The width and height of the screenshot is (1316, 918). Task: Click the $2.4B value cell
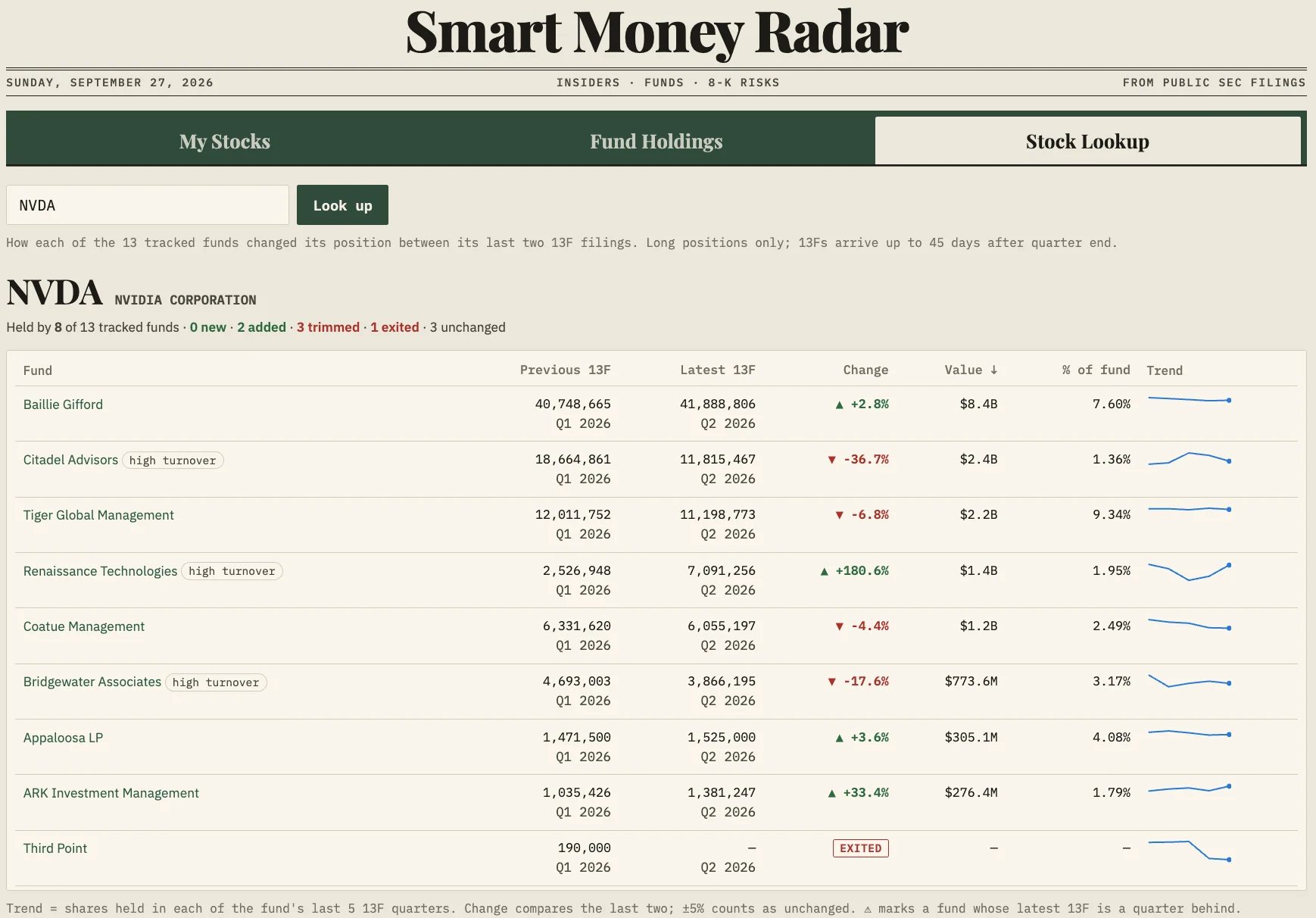point(978,460)
